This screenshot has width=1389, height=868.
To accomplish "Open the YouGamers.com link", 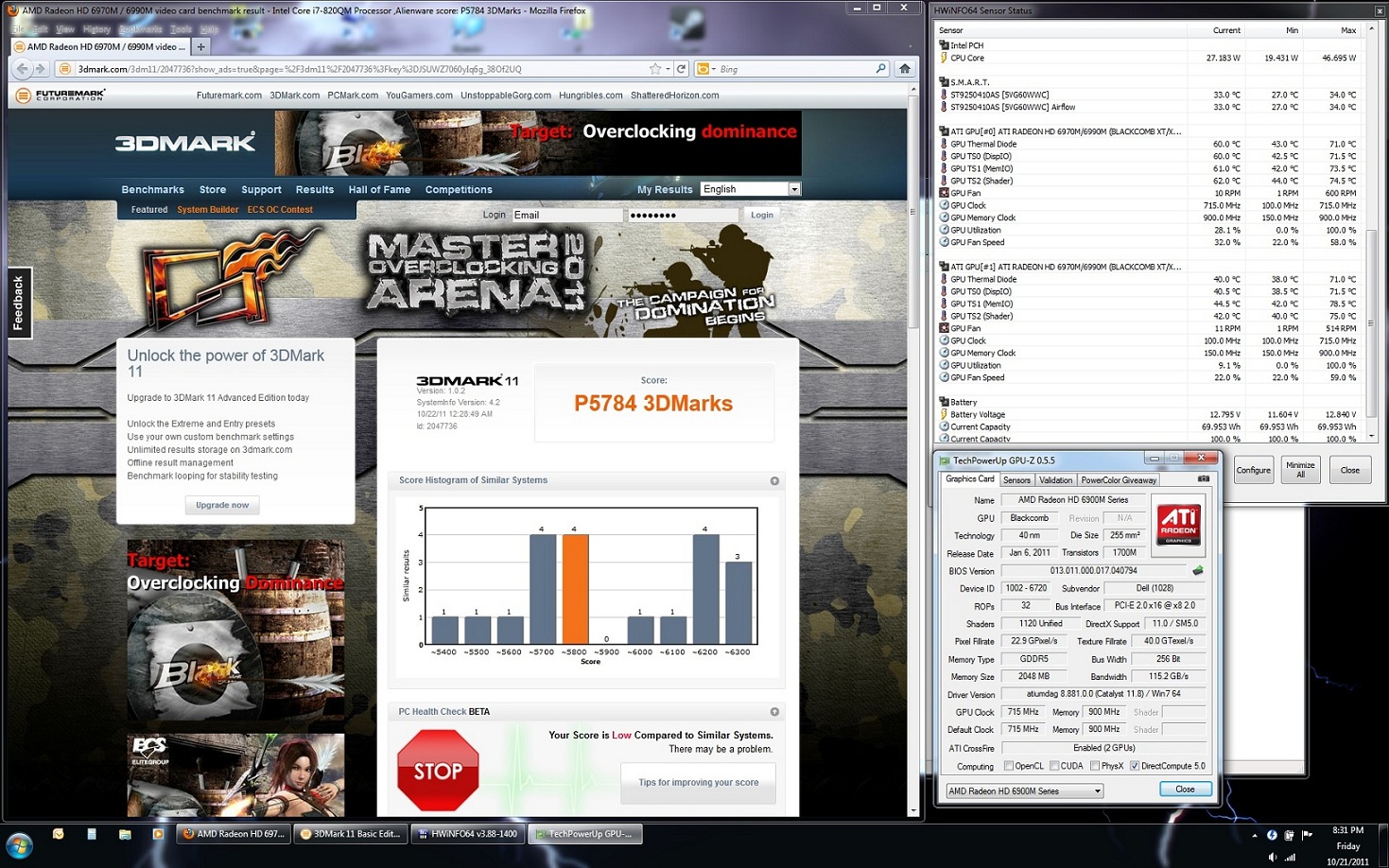I will (419, 95).
